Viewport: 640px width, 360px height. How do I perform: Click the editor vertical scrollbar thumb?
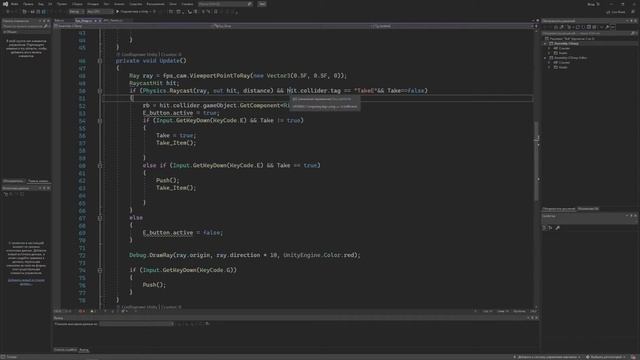pyautogui.click(x=536, y=161)
